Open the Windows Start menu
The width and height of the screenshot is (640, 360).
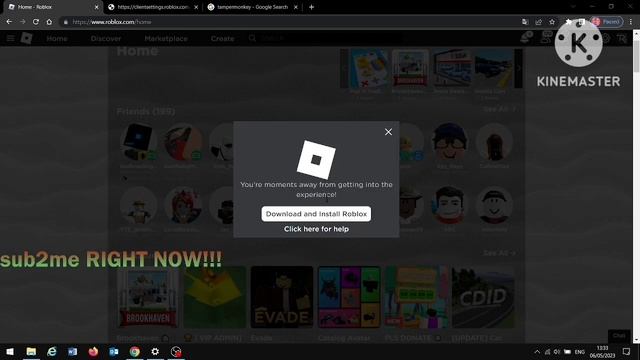(x=10, y=351)
